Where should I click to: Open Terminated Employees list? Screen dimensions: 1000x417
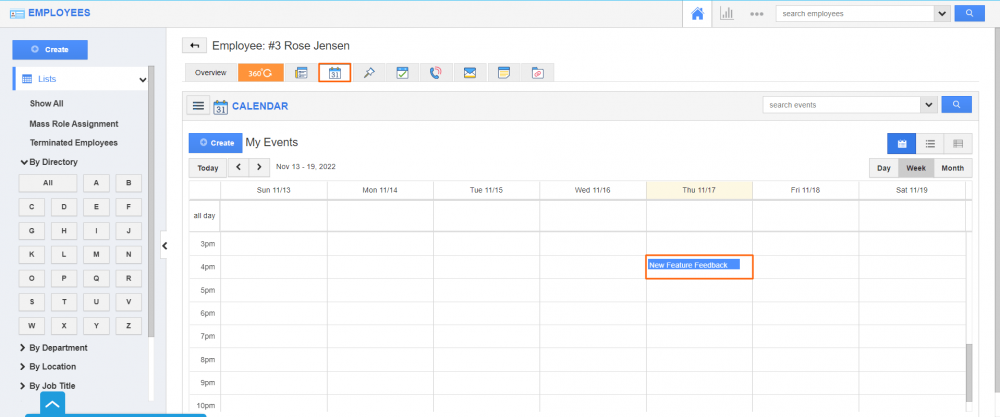(x=73, y=143)
